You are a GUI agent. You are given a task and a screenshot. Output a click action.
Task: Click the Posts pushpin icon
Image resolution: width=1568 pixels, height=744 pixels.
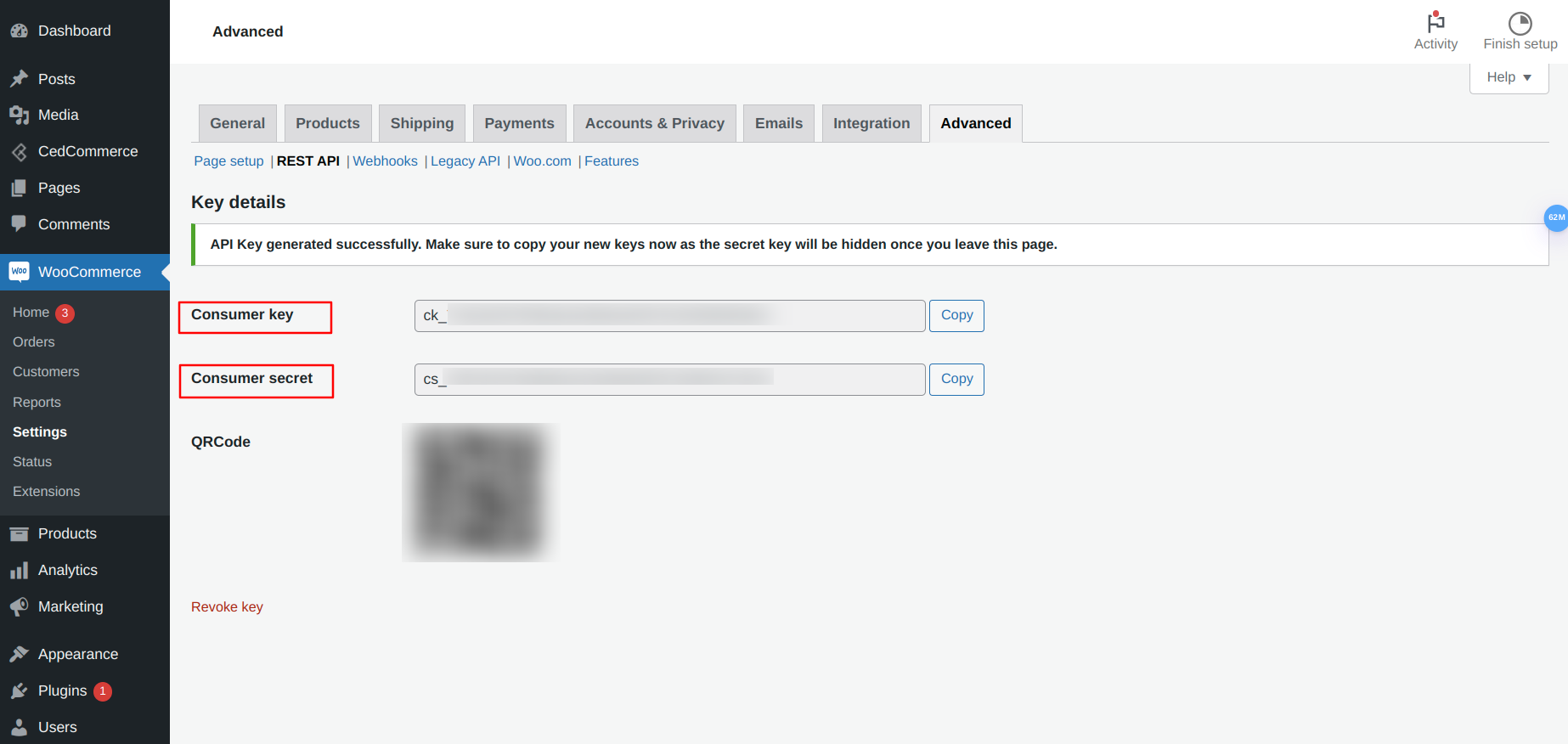(x=19, y=79)
